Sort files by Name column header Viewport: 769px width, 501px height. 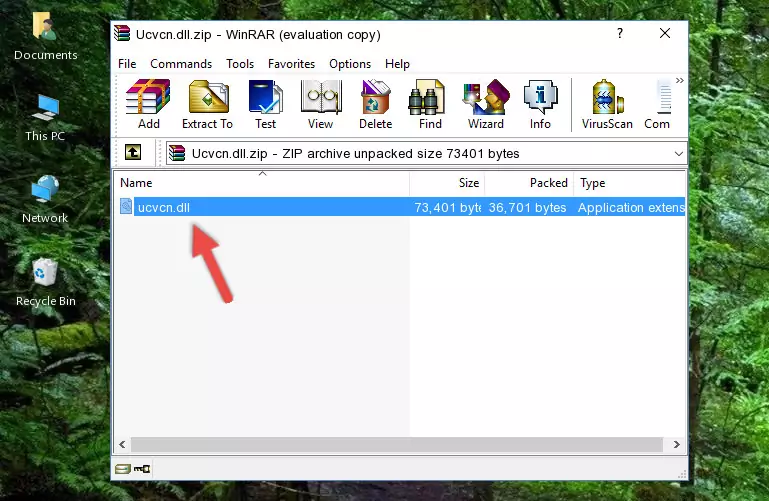click(262, 183)
